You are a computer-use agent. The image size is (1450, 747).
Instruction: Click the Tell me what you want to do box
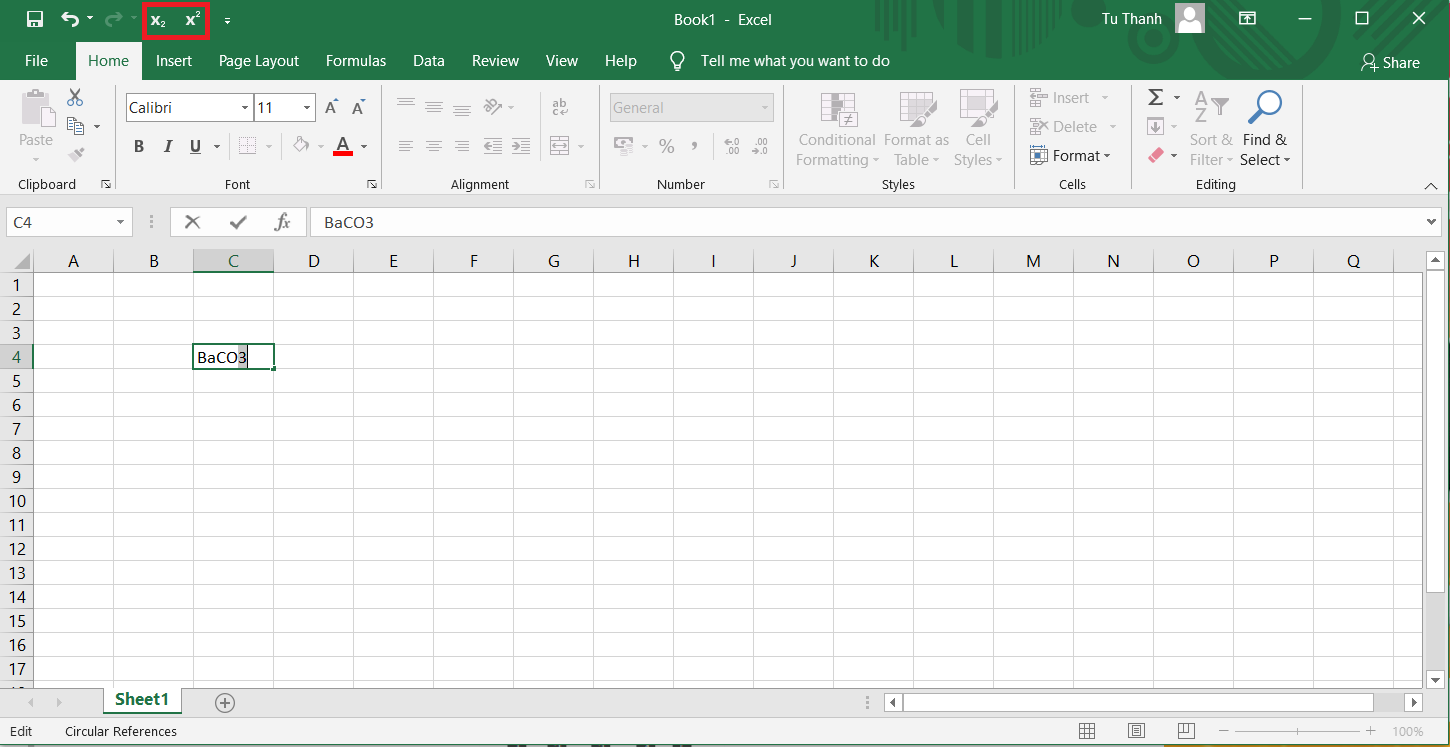[x=794, y=61]
